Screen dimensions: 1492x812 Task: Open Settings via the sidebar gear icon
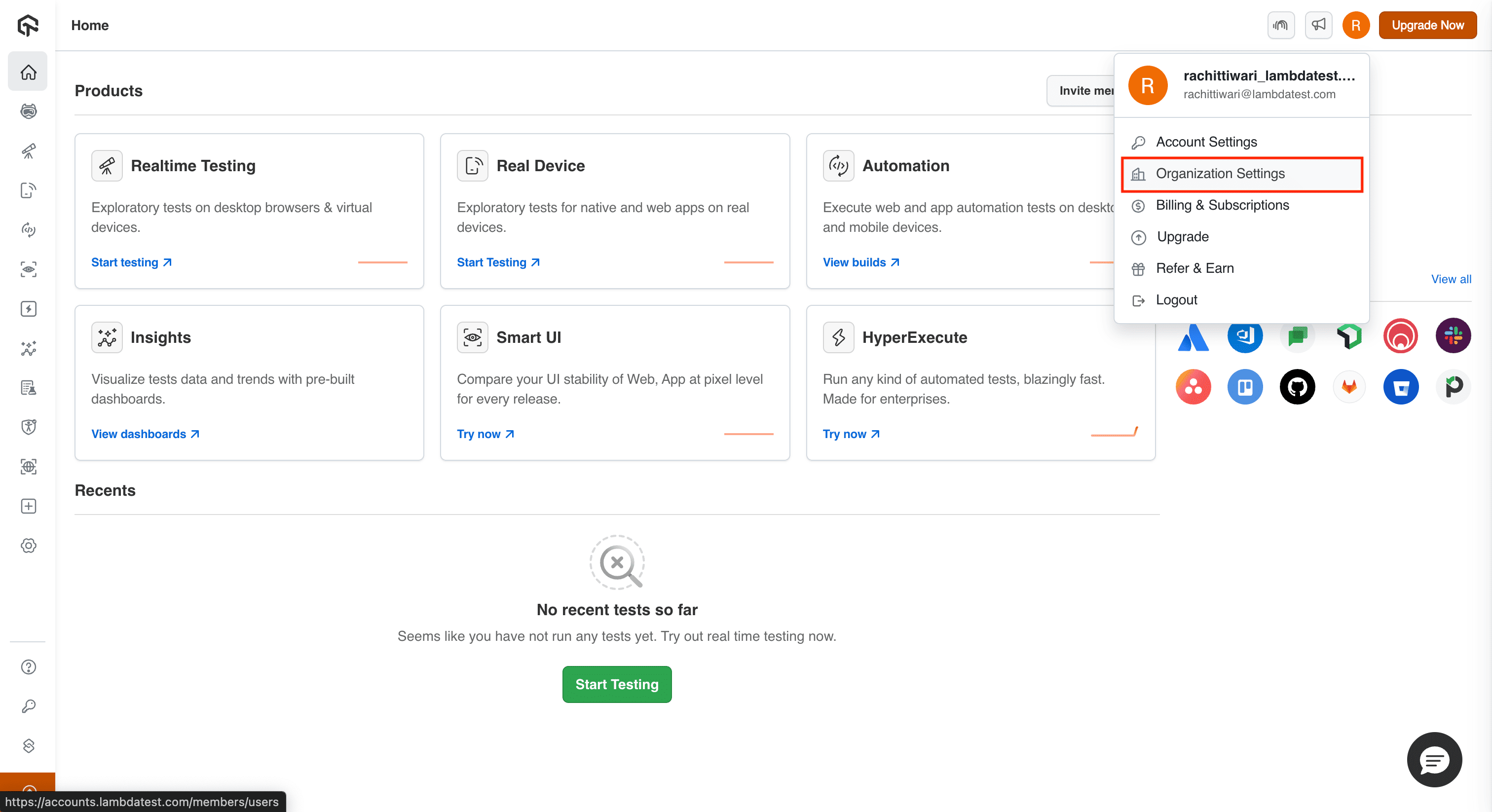coord(28,545)
